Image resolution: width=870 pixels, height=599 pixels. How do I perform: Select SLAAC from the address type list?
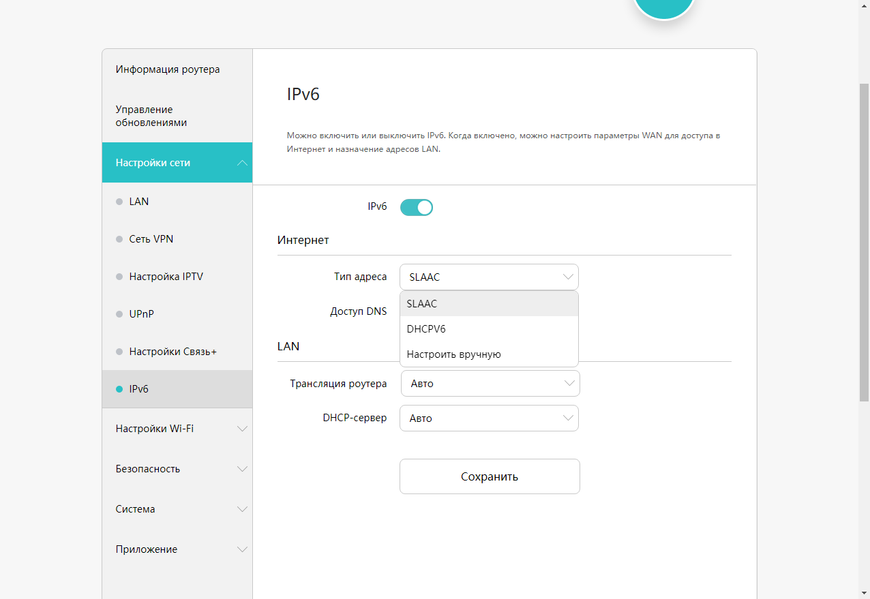[488, 304]
